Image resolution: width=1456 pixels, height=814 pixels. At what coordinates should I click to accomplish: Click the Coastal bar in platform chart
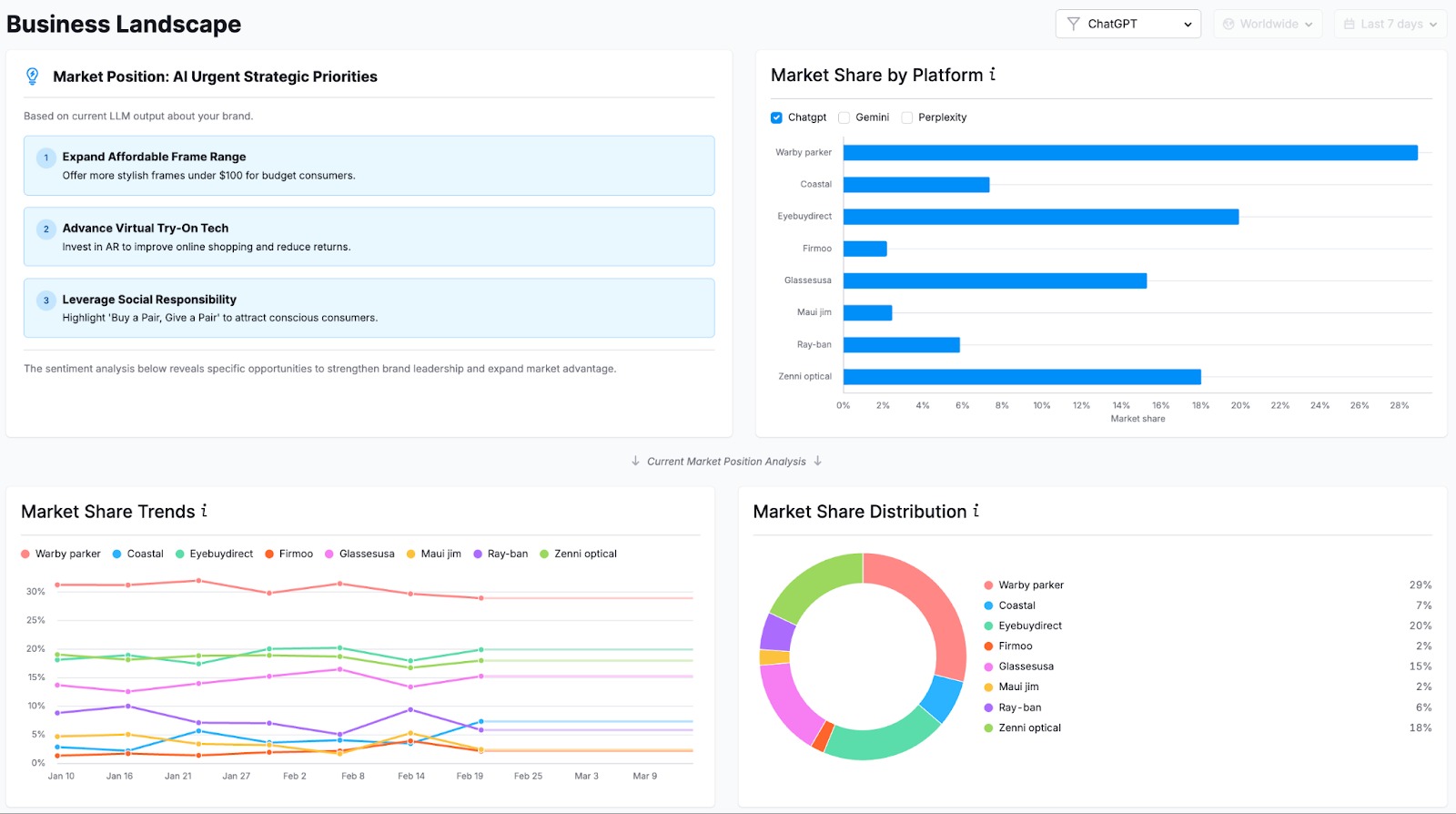click(916, 185)
